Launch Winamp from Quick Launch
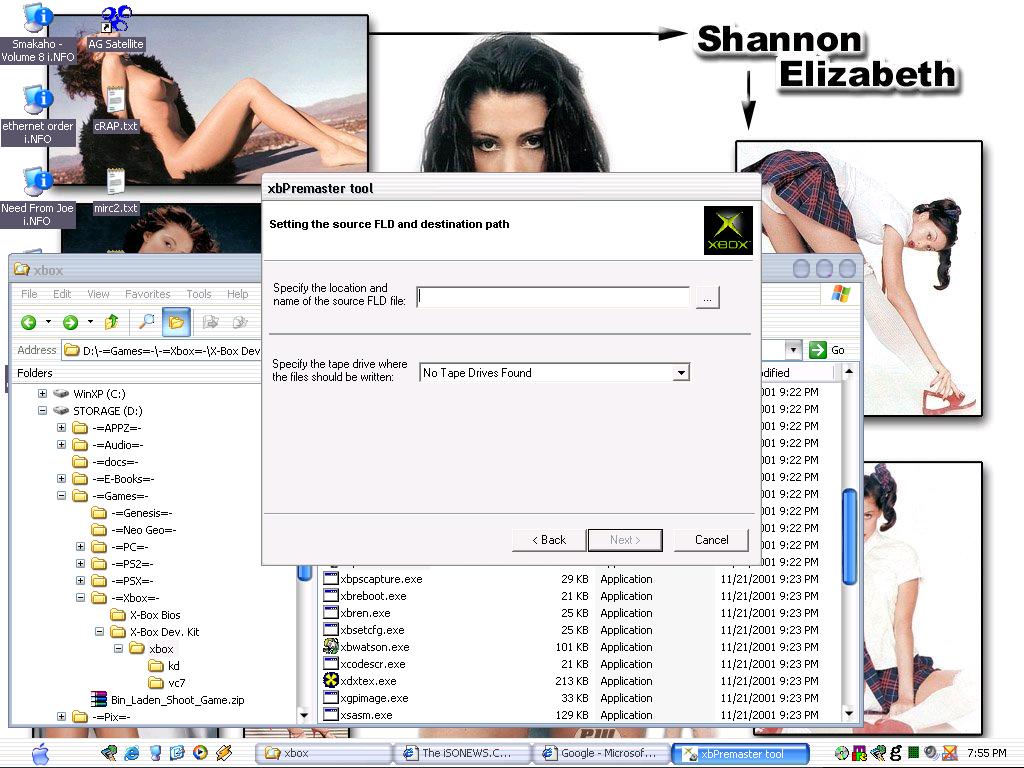 [224, 753]
